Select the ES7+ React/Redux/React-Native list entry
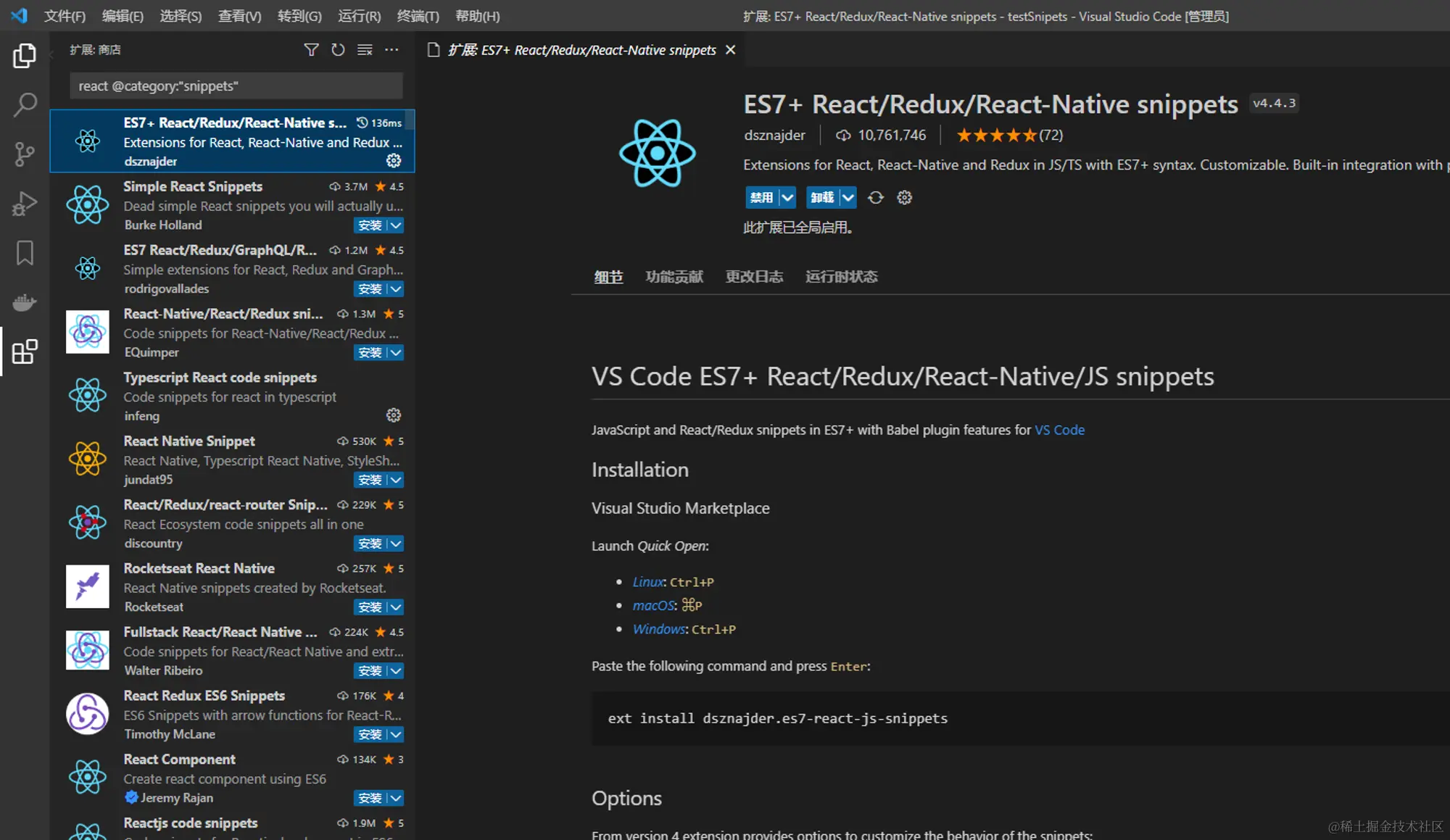The height and width of the screenshot is (840, 1450). coord(232,141)
